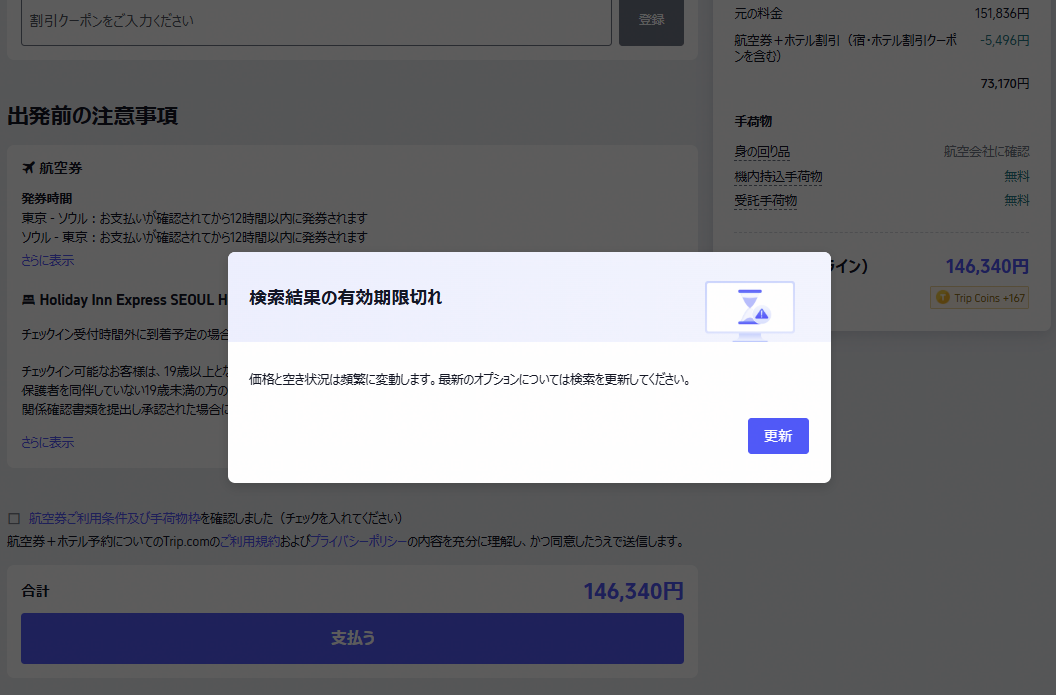Click the bed icon beside Holiday Inn Express
Viewport: 1056px width, 695px height.
(28, 300)
